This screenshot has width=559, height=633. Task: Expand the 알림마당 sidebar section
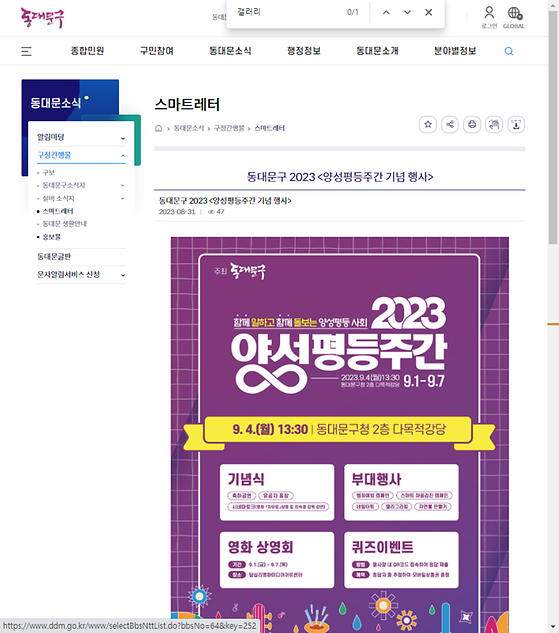81,137
